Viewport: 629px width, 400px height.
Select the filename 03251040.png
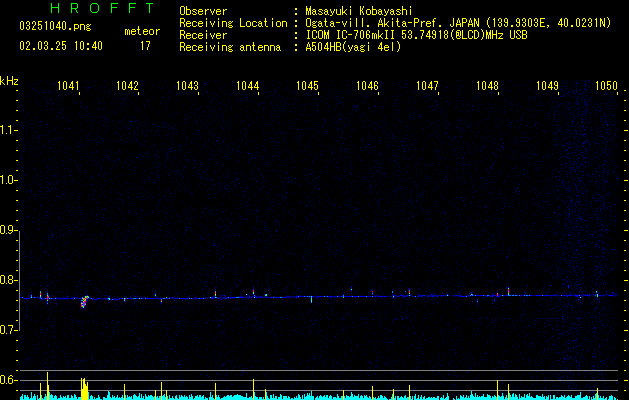55,26
